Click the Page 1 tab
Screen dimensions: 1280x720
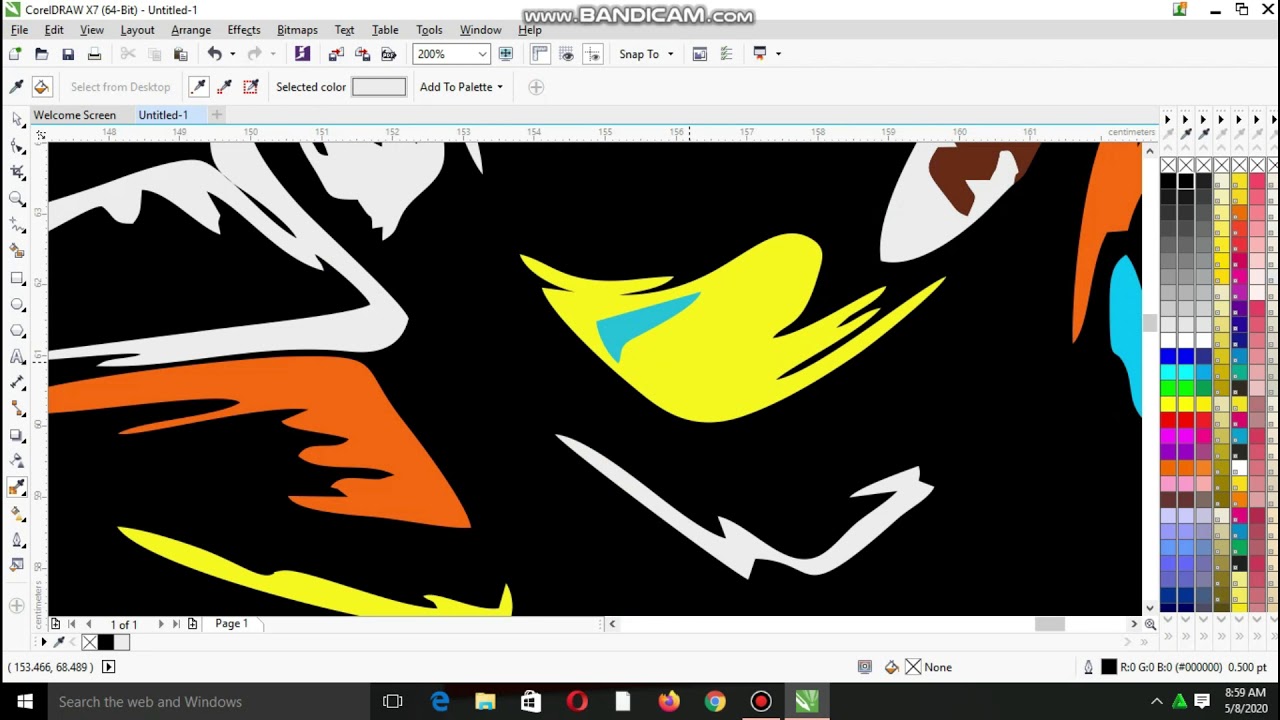[231, 623]
